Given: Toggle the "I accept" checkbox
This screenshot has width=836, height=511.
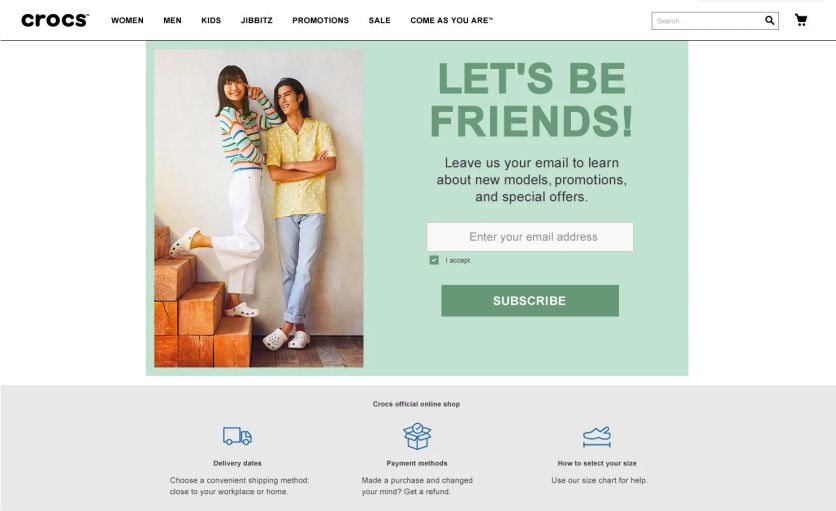Looking at the screenshot, I should click(x=434, y=260).
